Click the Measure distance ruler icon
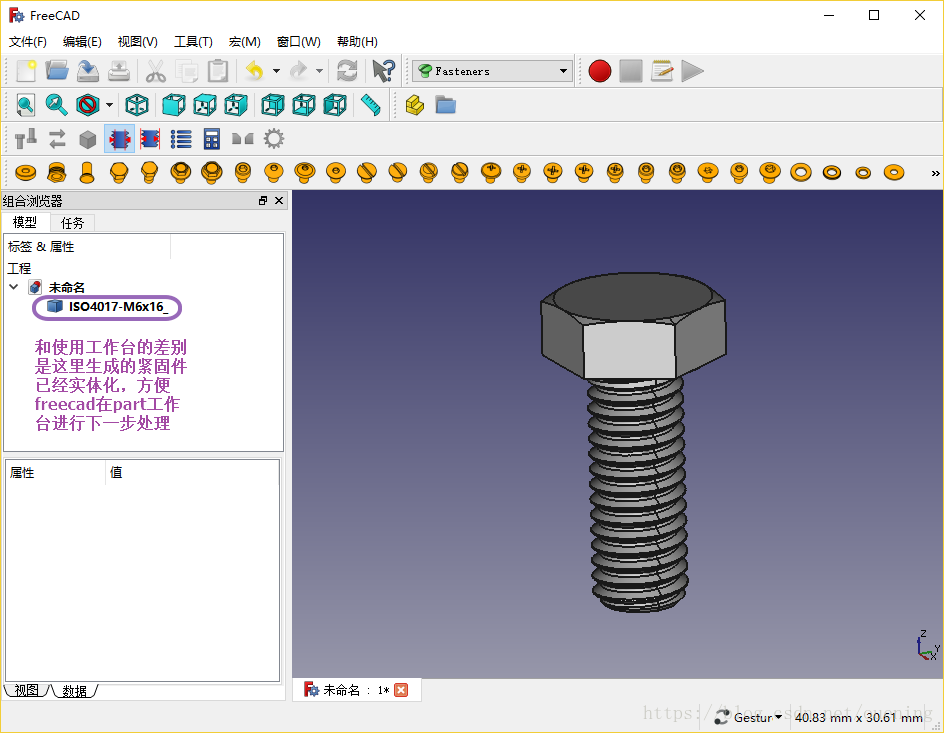The width and height of the screenshot is (944, 733). tap(371, 105)
